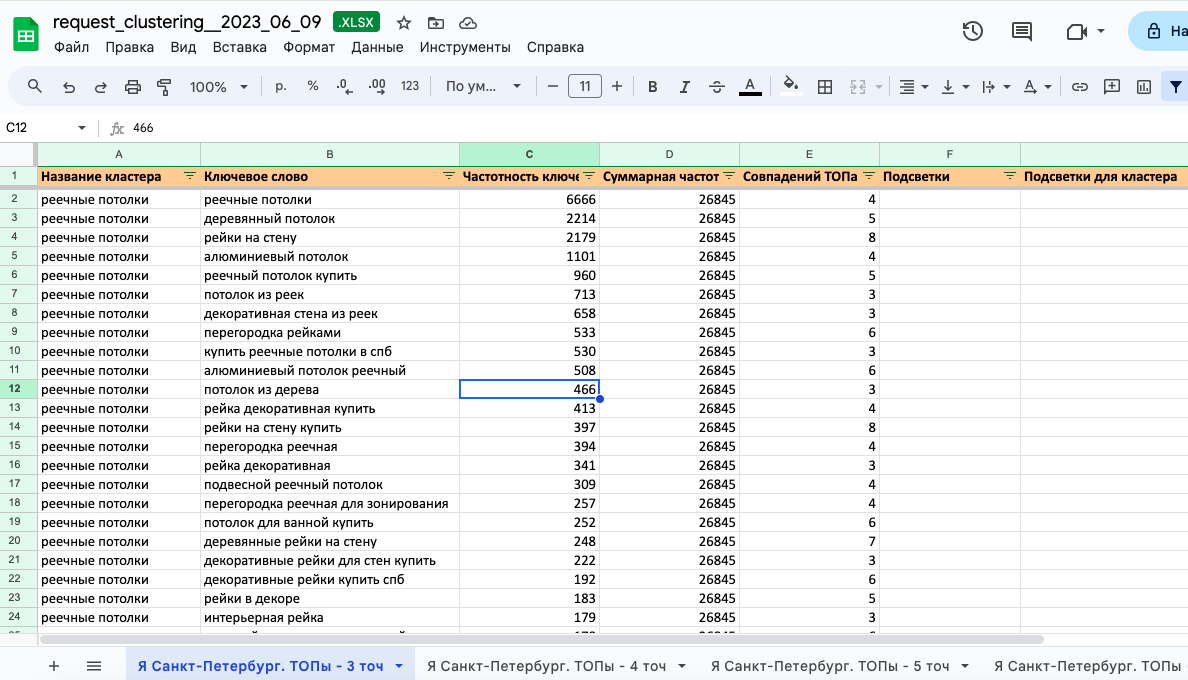Redo the last action
1188x680 pixels.
pos(101,87)
